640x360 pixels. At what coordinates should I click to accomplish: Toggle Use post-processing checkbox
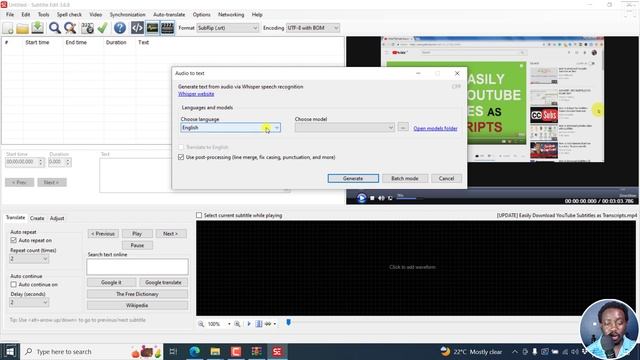(x=181, y=157)
